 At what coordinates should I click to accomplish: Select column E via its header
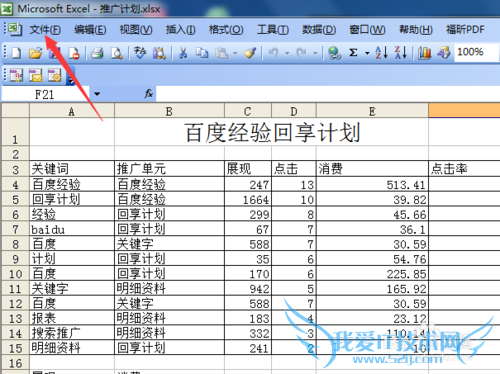(x=372, y=111)
